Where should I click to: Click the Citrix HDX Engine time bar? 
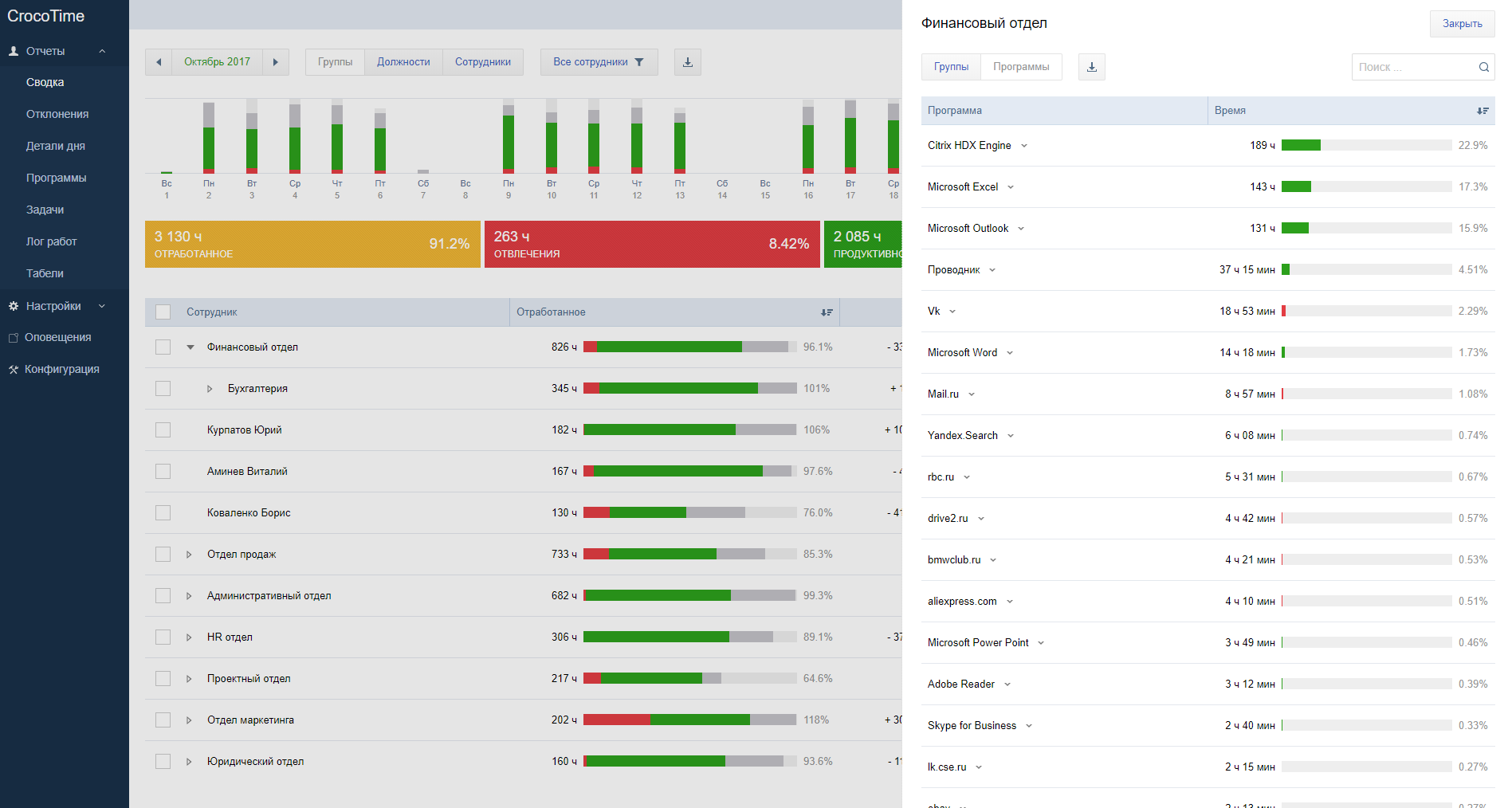click(x=1366, y=146)
